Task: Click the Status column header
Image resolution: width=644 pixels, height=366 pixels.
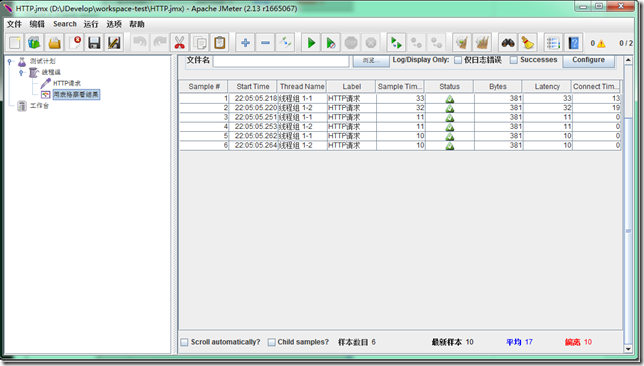Action: pos(449,87)
